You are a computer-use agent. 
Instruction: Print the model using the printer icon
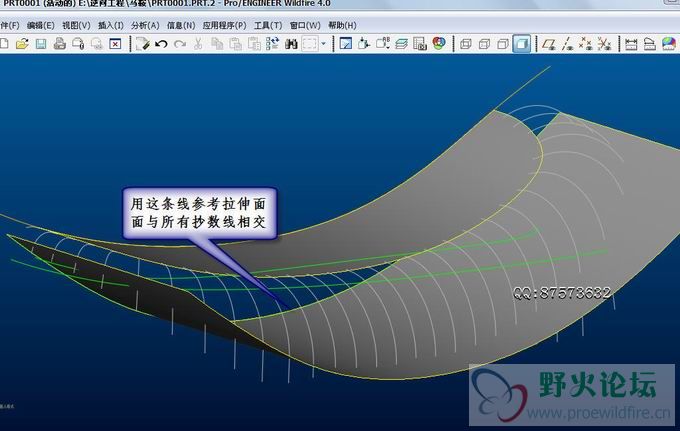coord(59,43)
